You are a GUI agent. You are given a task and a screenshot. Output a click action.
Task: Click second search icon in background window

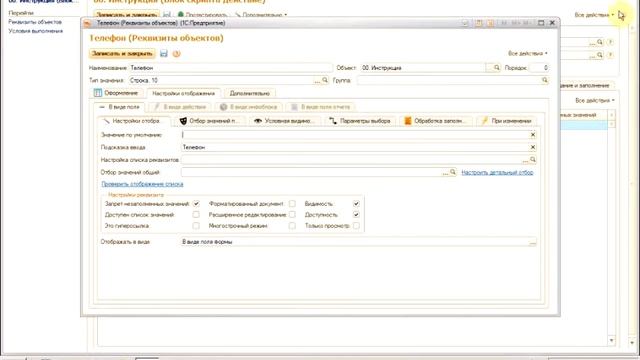click(600, 55)
